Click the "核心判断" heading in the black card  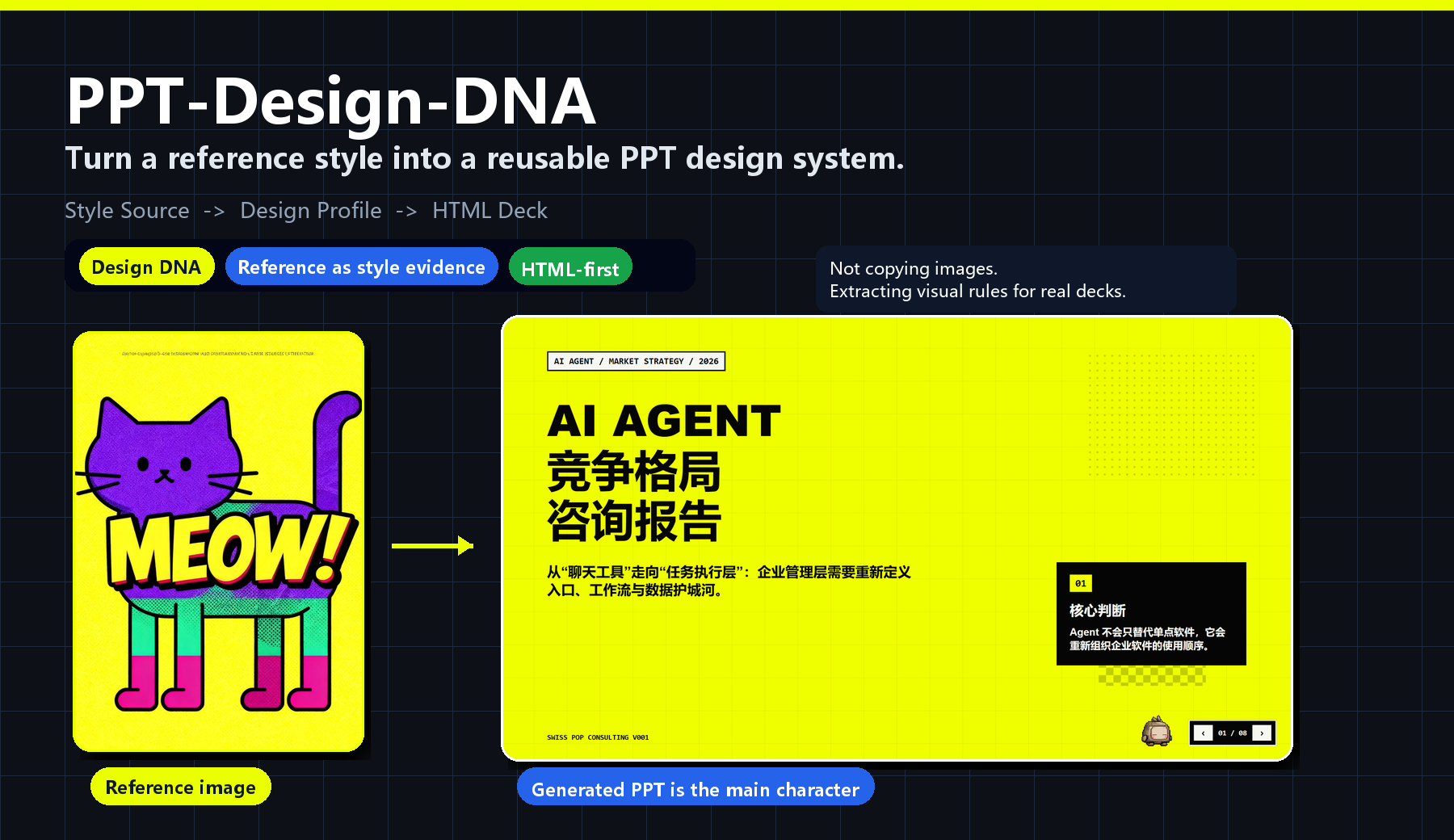[x=1097, y=611]
